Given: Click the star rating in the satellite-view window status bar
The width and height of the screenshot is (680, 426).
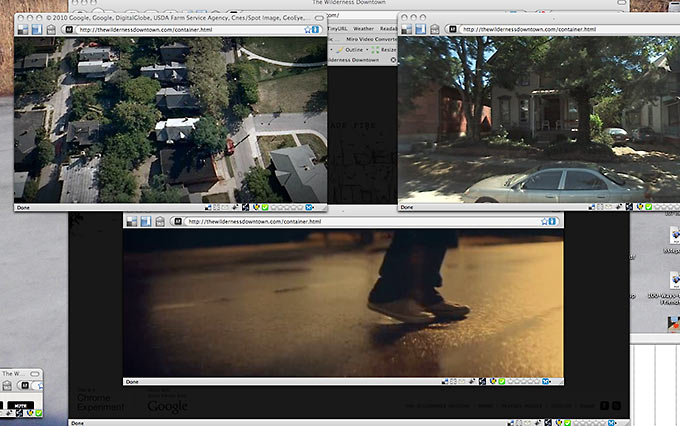Looking at the screenshot, I should tap(287, 207).
